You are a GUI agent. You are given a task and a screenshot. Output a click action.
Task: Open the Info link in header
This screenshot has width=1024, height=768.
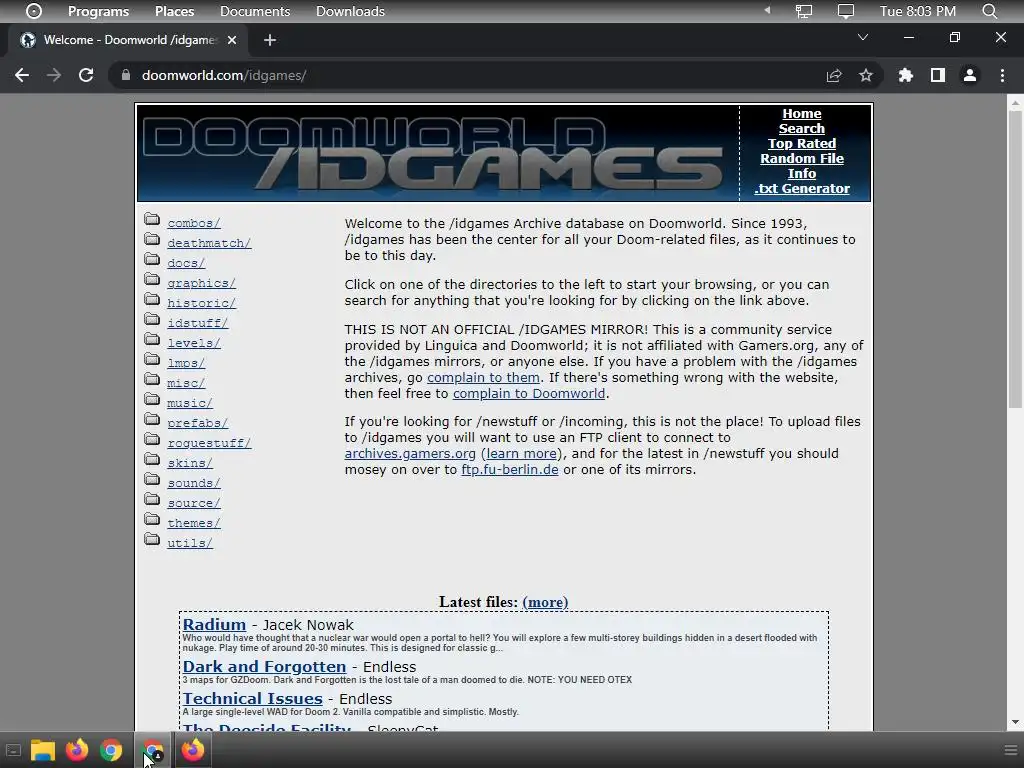(x=802, y=174)
